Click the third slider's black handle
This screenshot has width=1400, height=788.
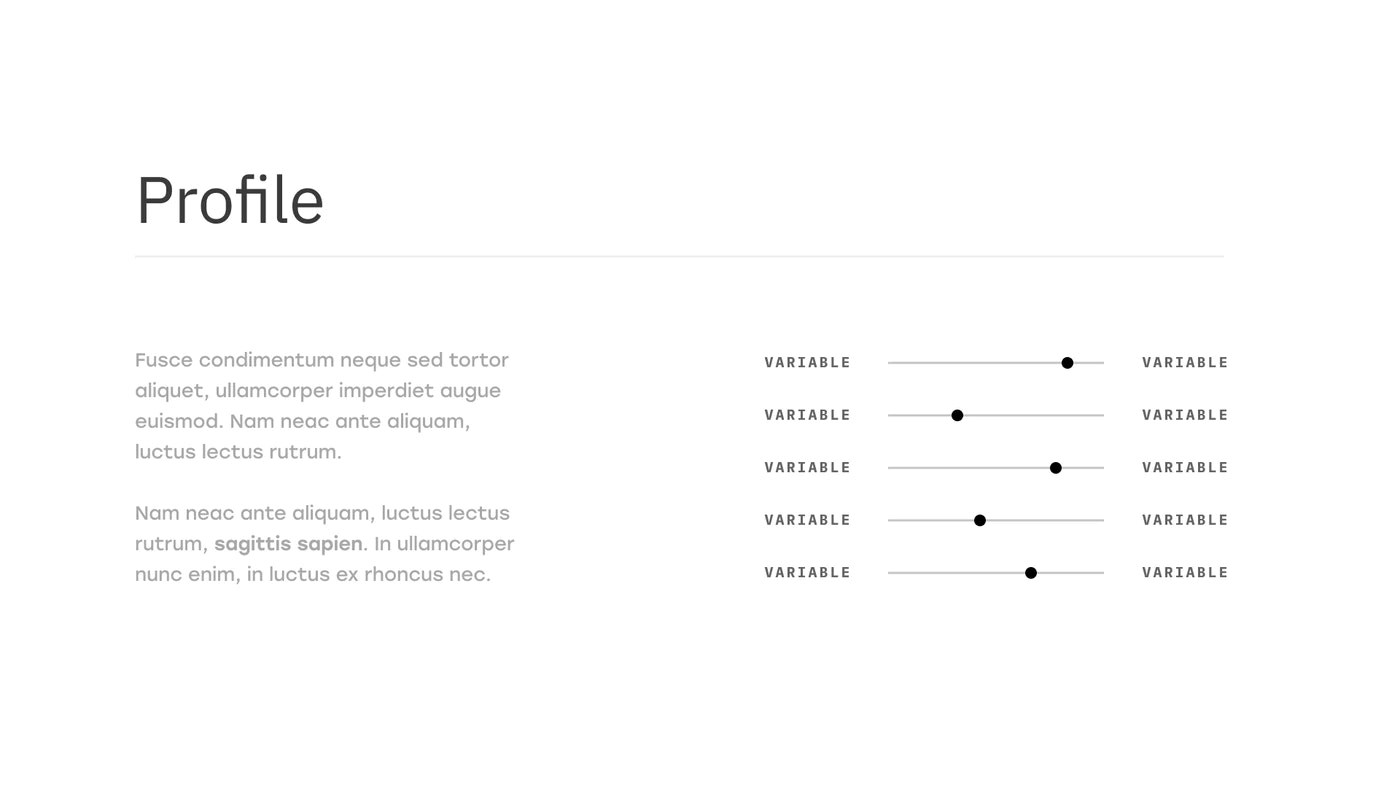coord(1055,468)
